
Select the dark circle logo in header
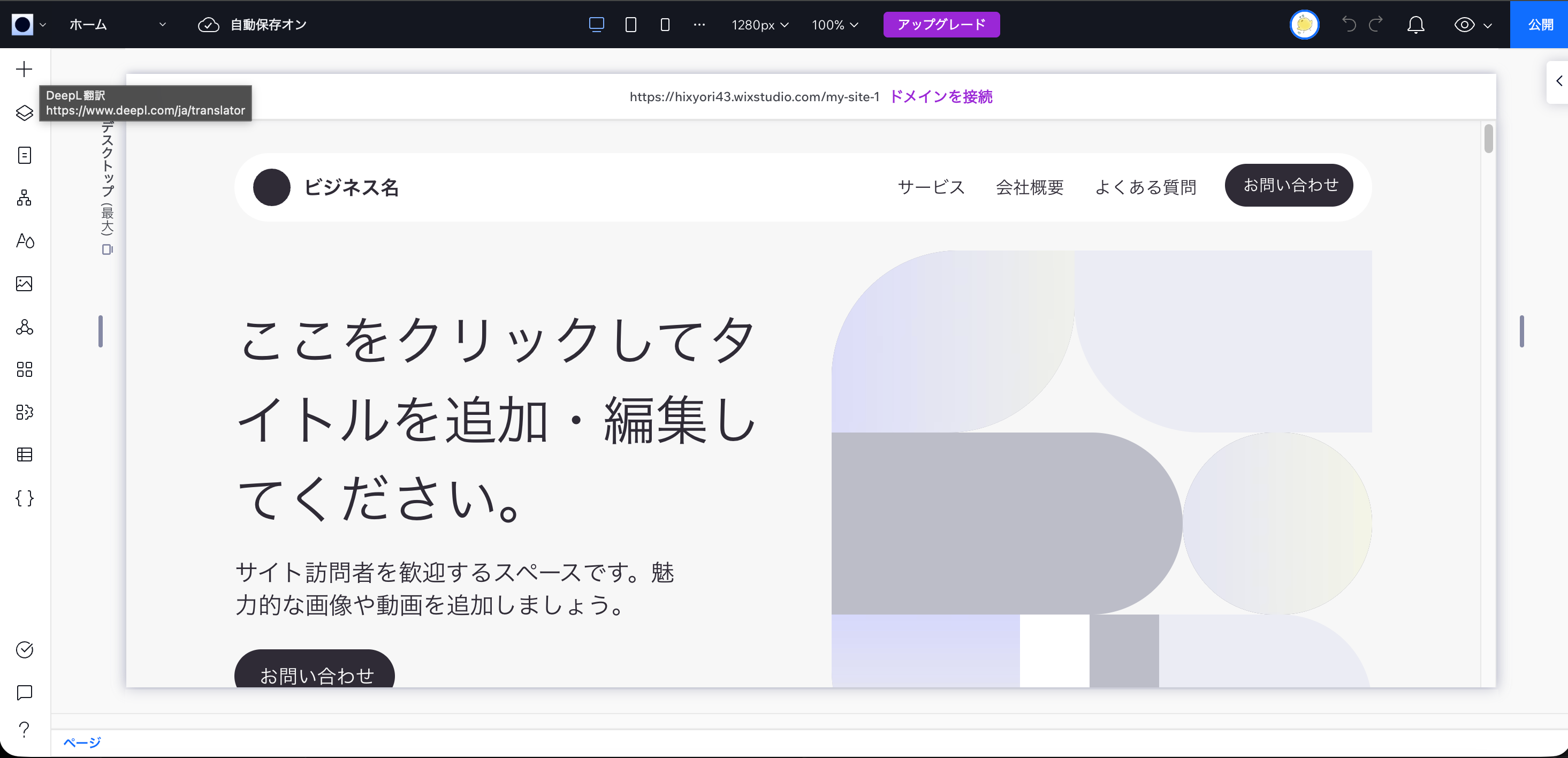point(271,187)
